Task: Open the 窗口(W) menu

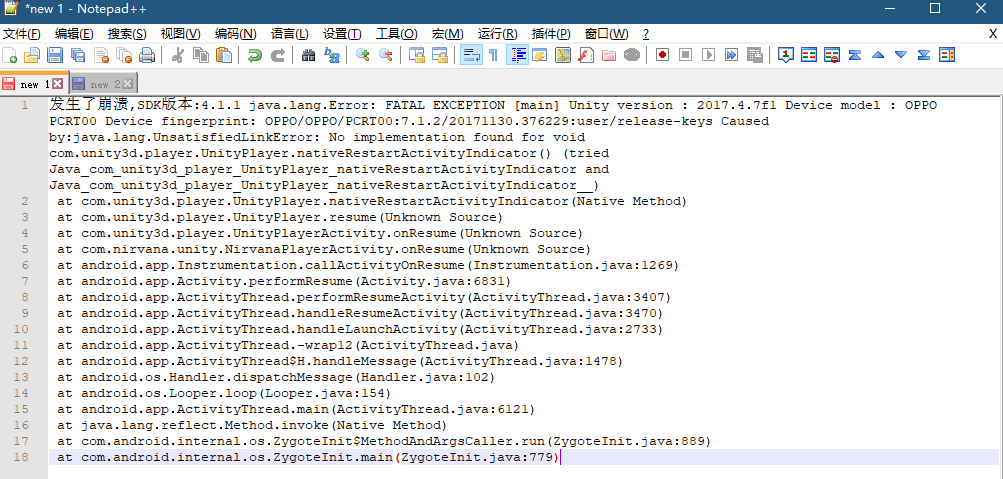Action: pos(606,34)
